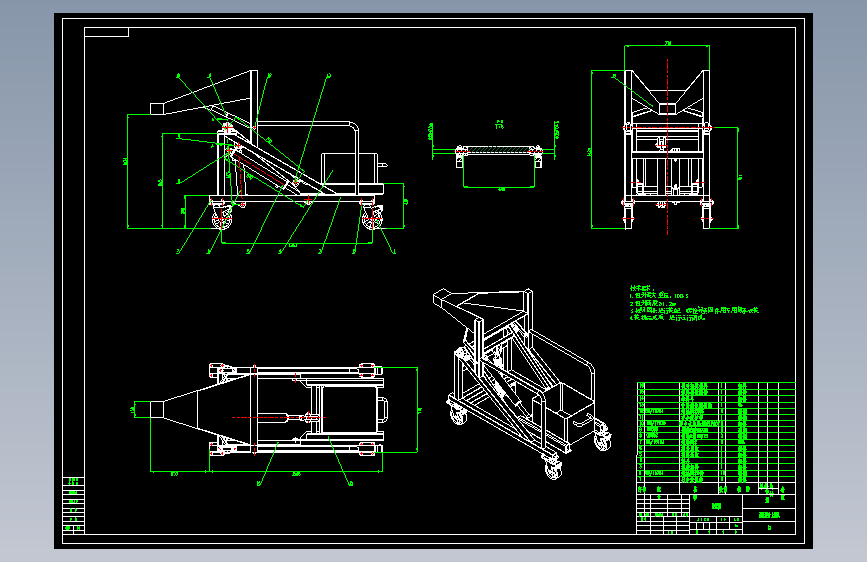Select the left caster wheel in the side view
Image resolution: width=867 pixels, height=562 pixels.
(x=222, y=216)
